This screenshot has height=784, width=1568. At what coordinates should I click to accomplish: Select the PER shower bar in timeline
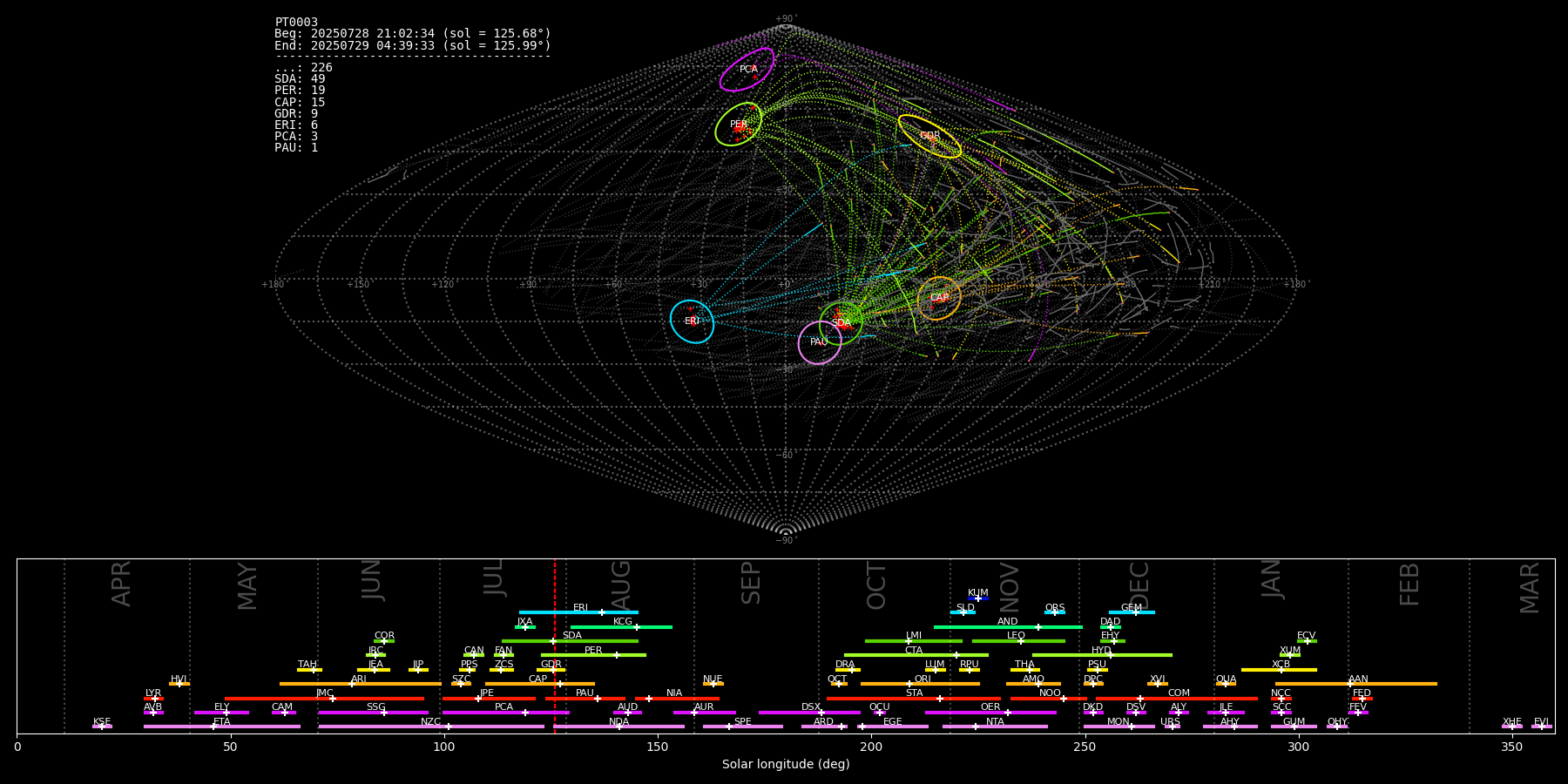[x=593, y=655]
